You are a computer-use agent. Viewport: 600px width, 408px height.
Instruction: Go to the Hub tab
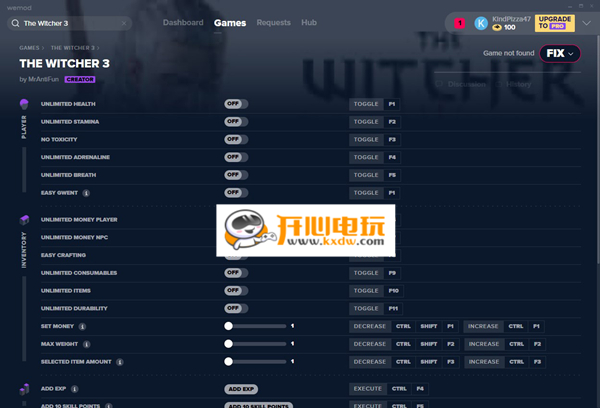309,22
